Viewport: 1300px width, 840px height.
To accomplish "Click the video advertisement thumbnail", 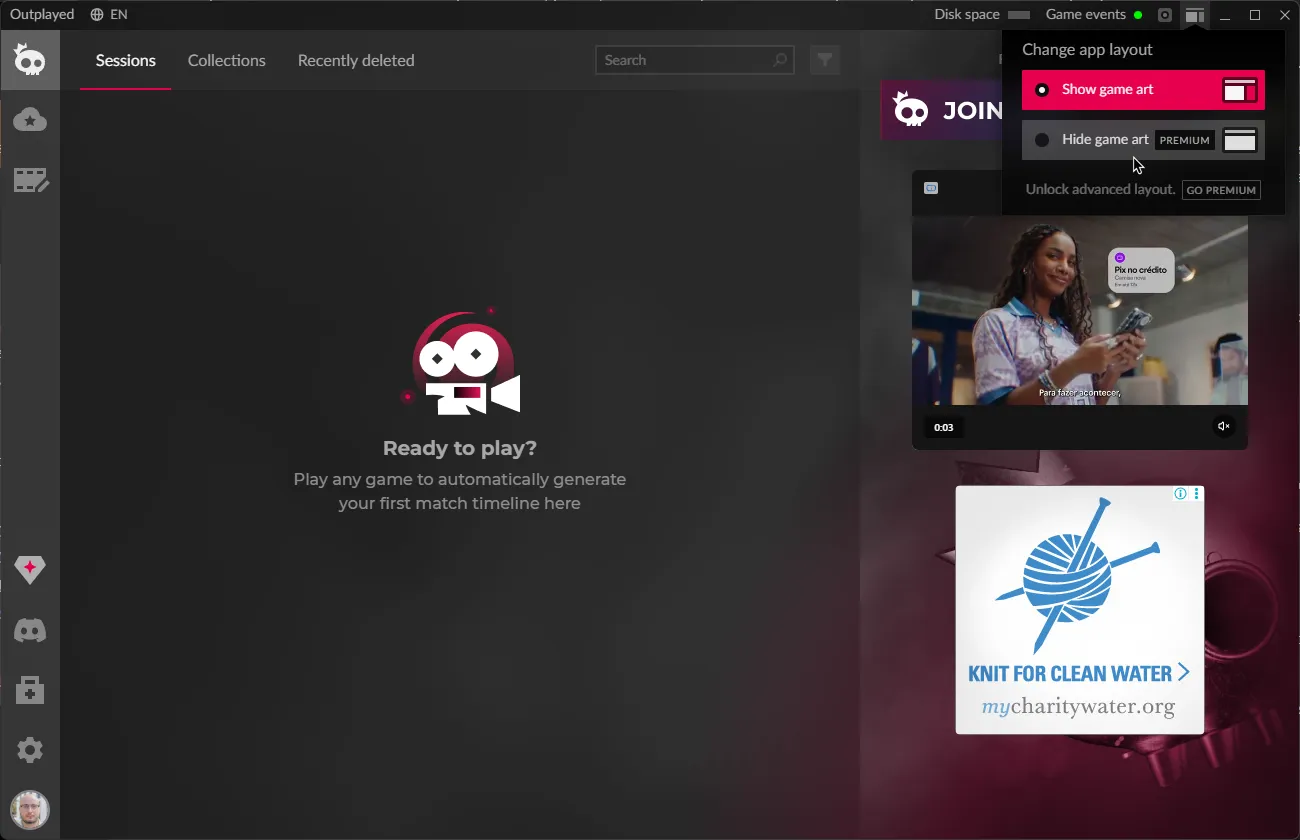I will point(1080,310).
